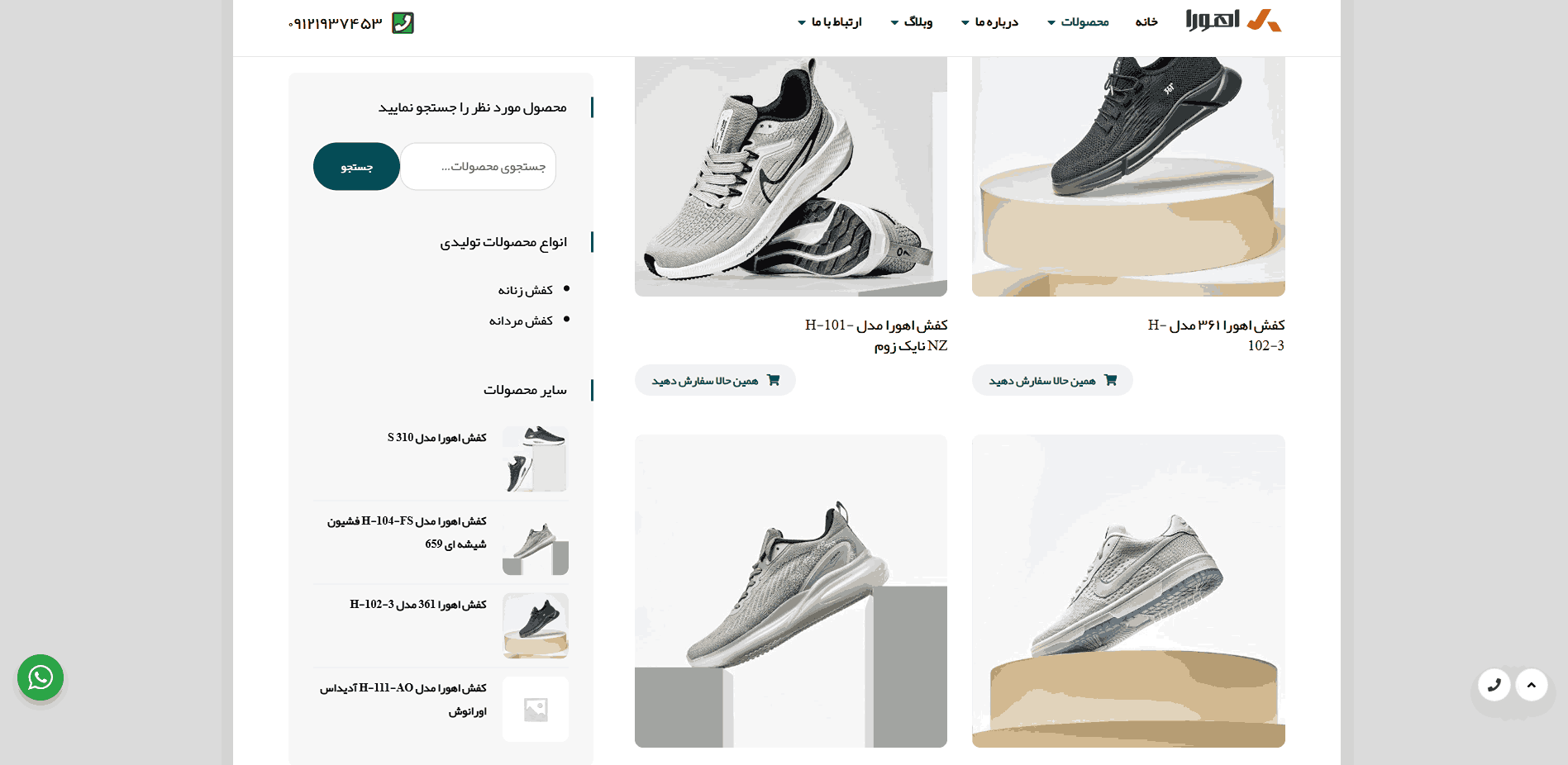Open sidebar link H-104-FS فشیون
Viewport: 1568px width, 765px height.
(x=407, y=533)
